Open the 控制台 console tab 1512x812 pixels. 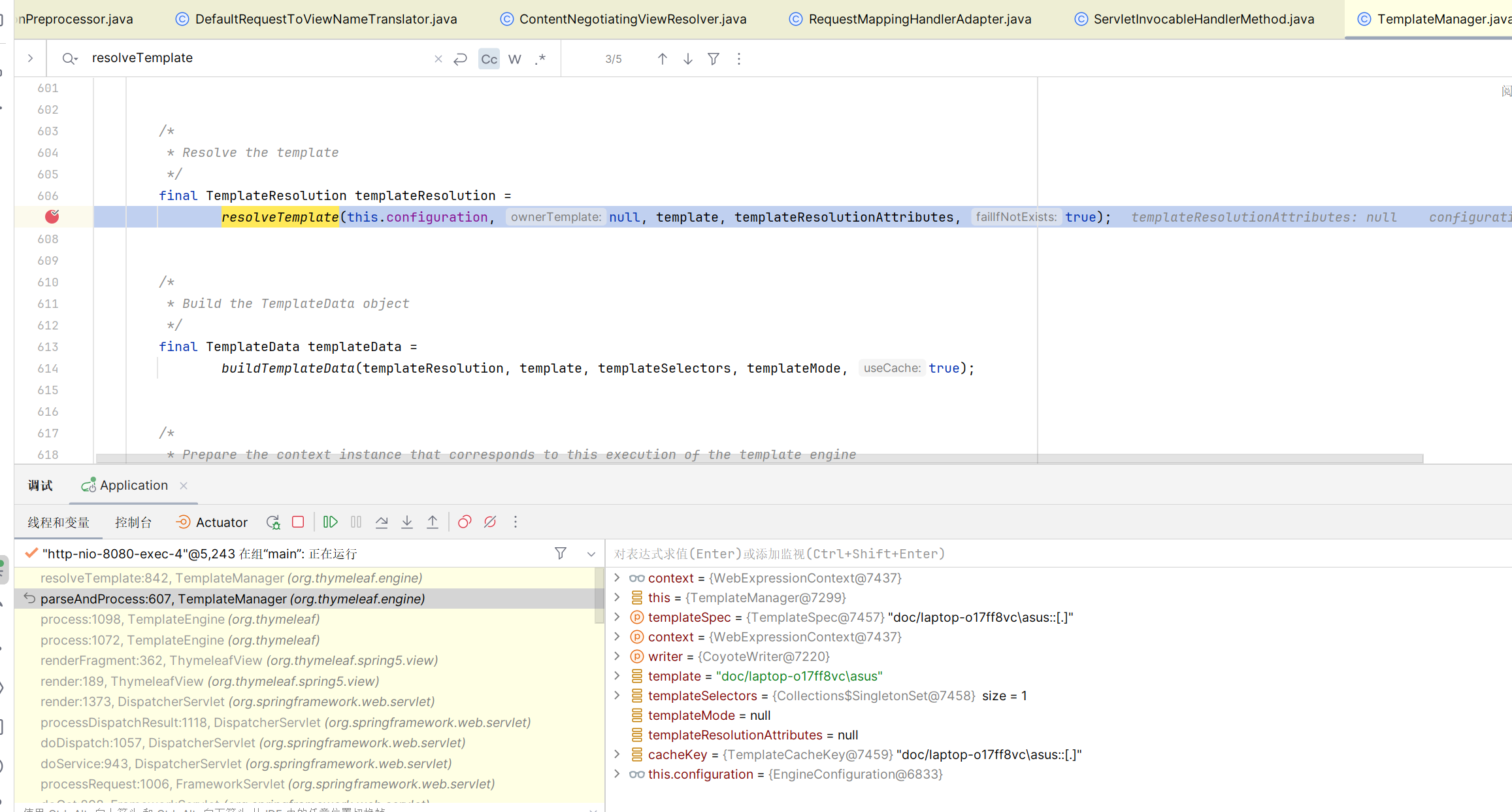click(x=133, y=522)
